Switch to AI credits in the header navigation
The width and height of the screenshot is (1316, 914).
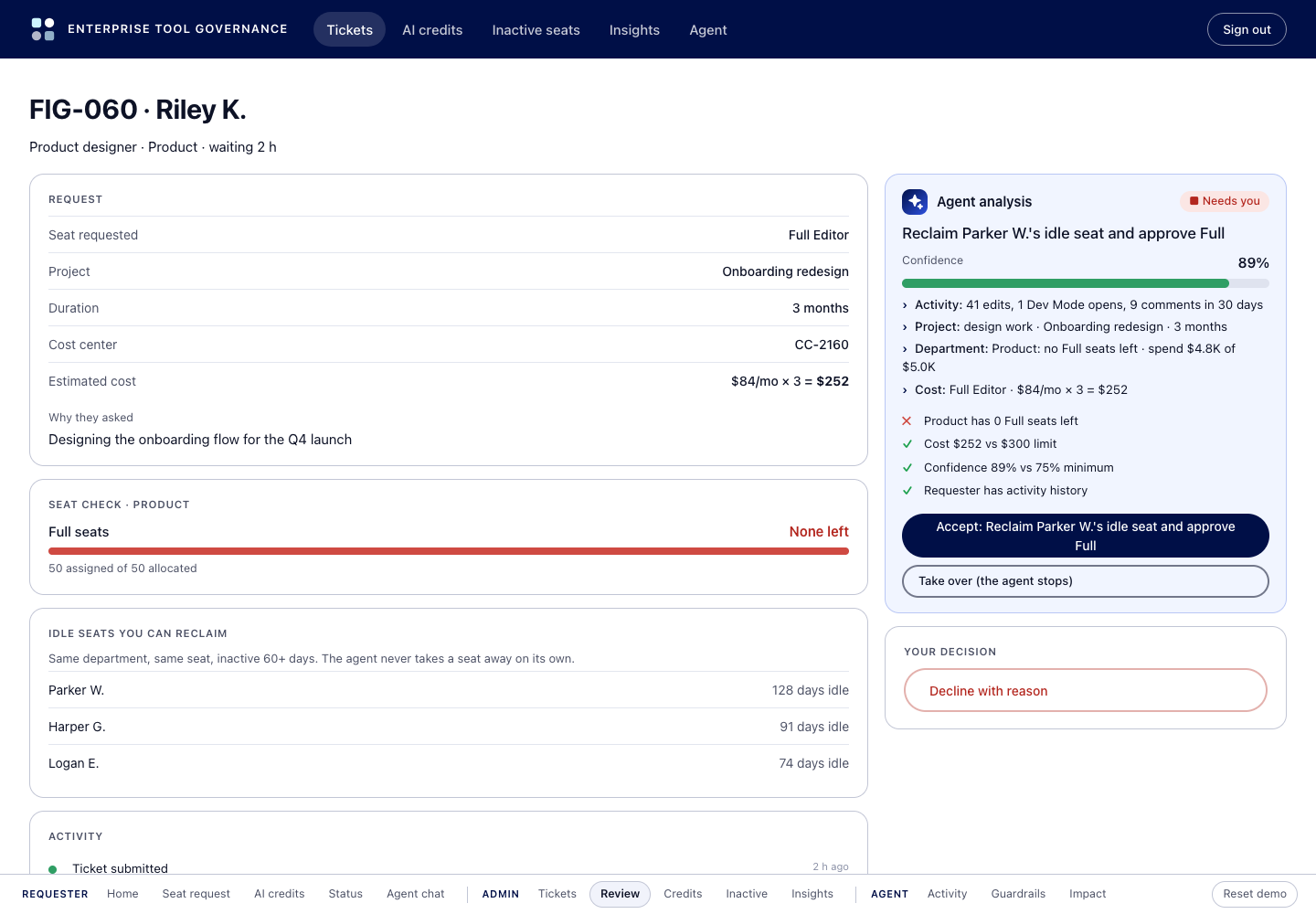[432, 29]
